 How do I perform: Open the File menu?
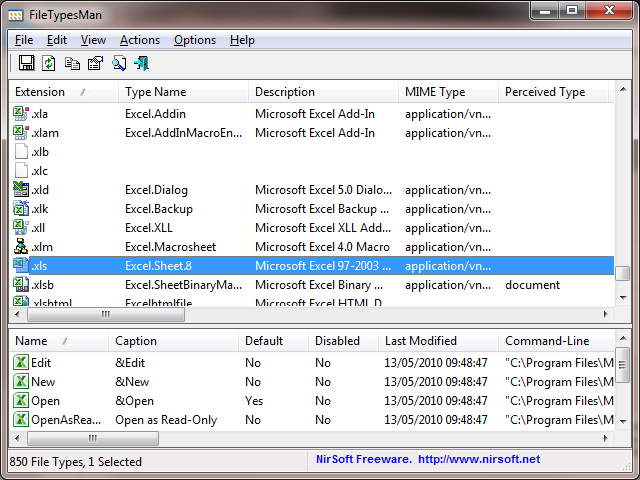click(x=24, y=40)
